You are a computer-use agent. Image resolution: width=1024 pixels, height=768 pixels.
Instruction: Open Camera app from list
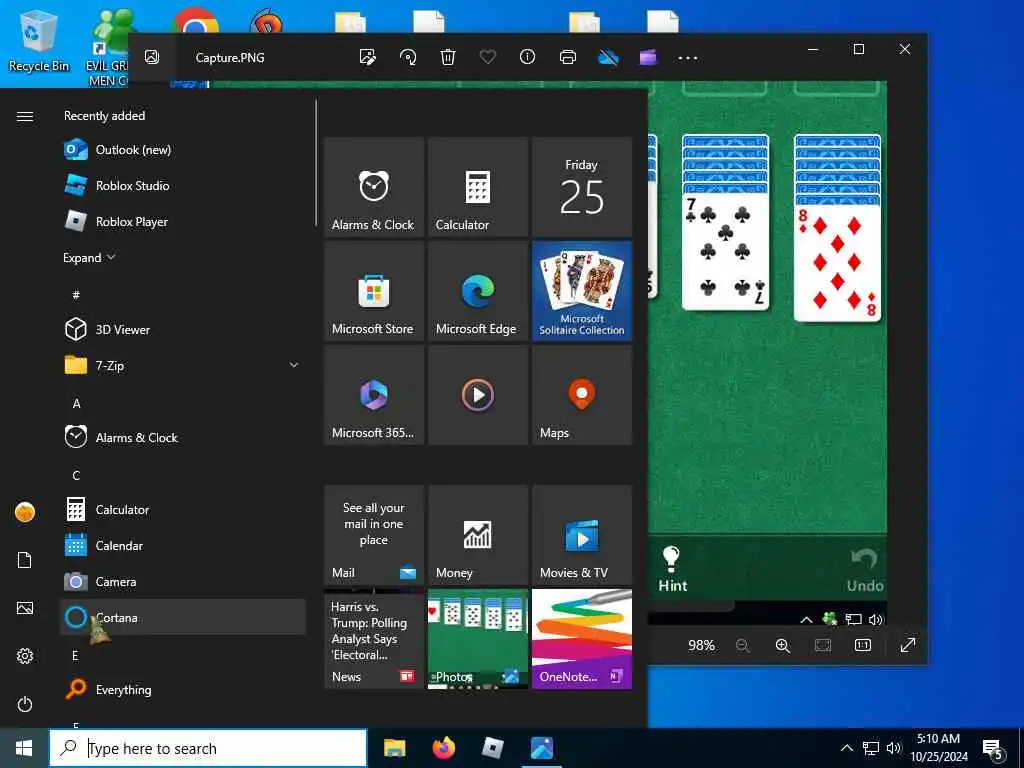click(x=183, y=581)
